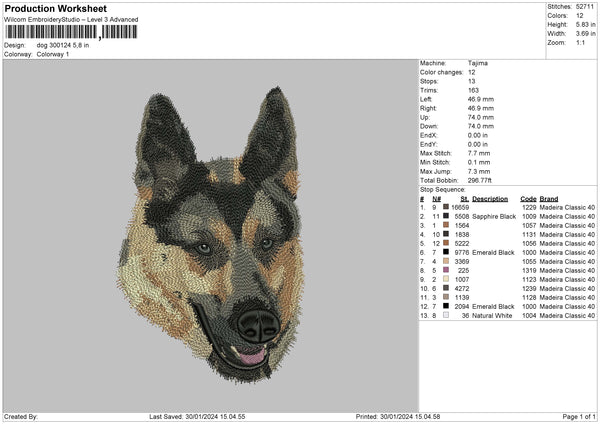Click the Code column header
600x424 pixels.
click(528, 198)
